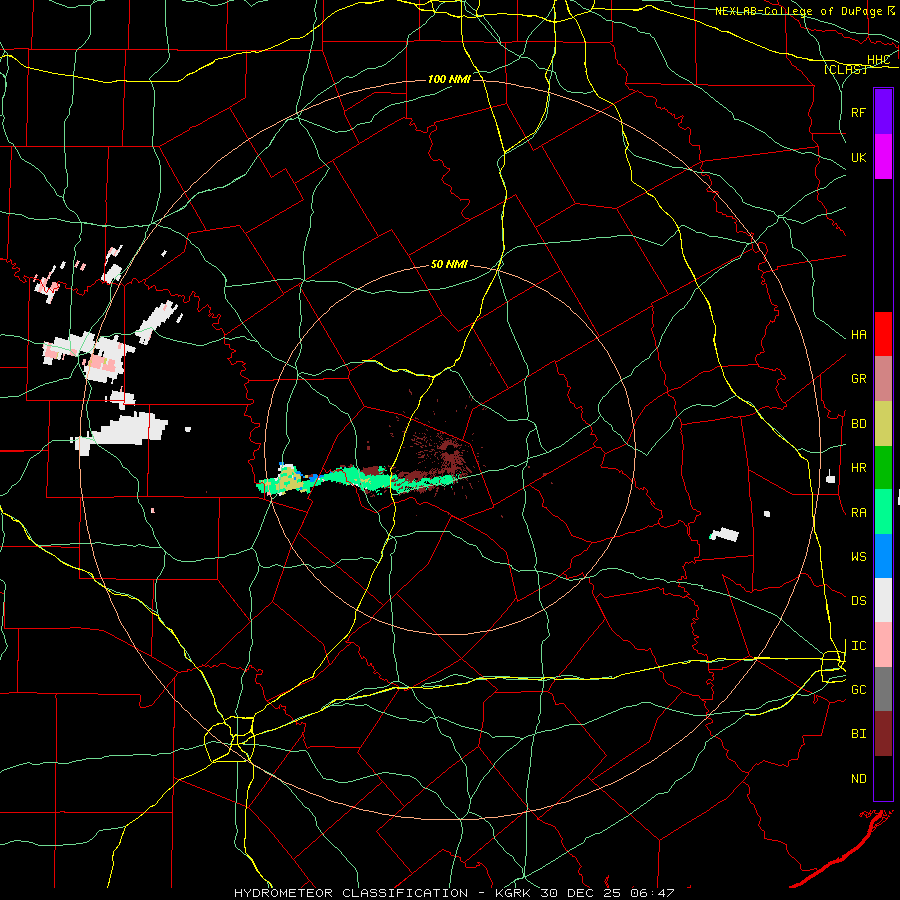Click the GC legend label
Screen dimensions: 900x900
[x=858, y=690]
